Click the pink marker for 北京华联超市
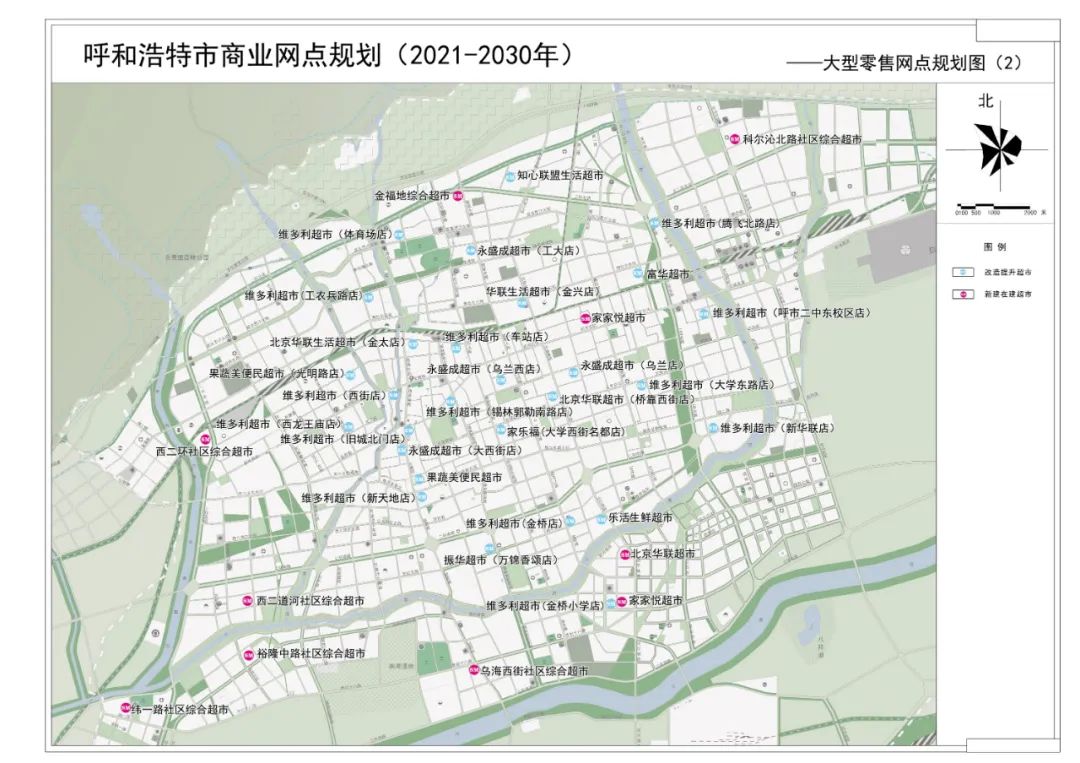 click(625, 554)
